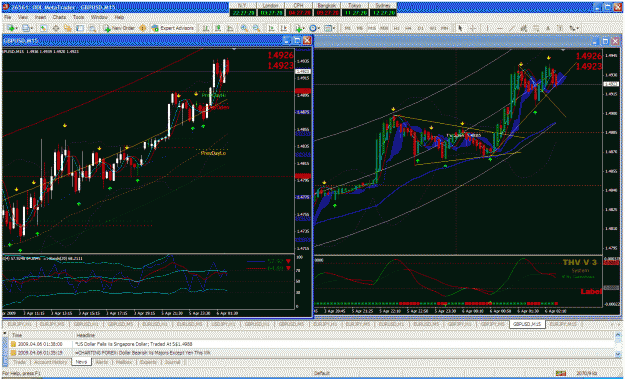Click the New Order button

tap(119, 28)
